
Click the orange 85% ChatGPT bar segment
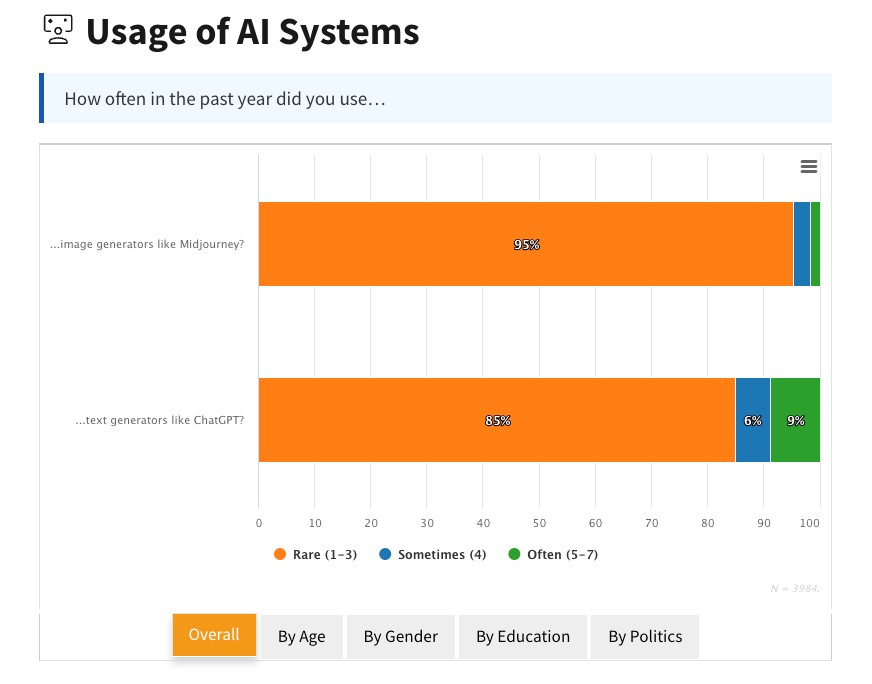pyautogui.click(x=496, y=420)
